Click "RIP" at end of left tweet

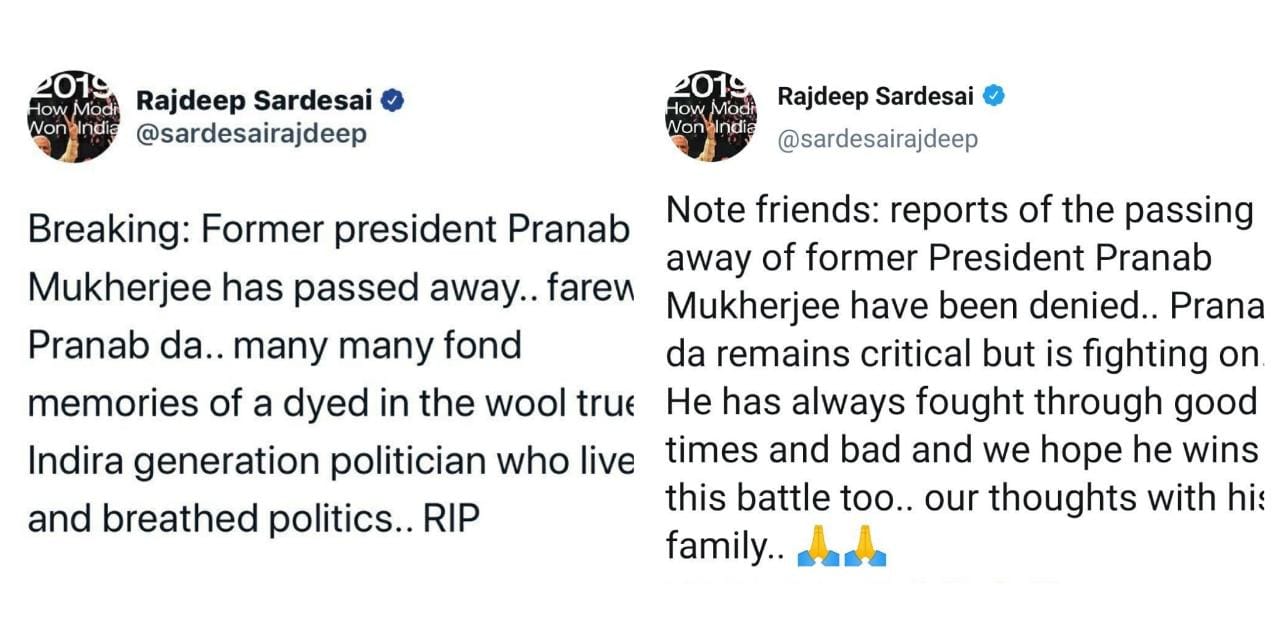pyautogui.click(x=450, y=521)
